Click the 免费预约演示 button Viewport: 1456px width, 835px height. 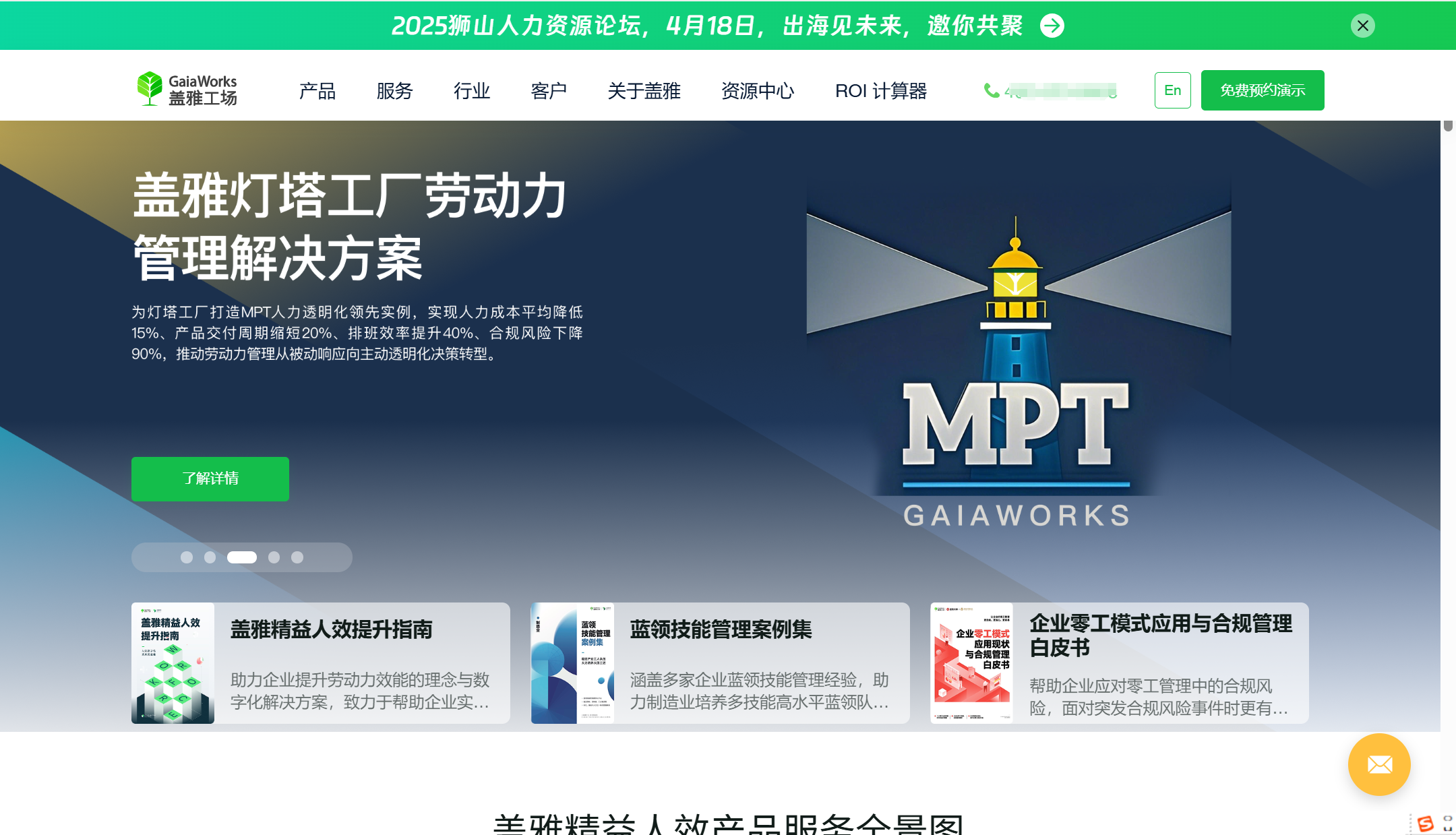point(1262,90)
